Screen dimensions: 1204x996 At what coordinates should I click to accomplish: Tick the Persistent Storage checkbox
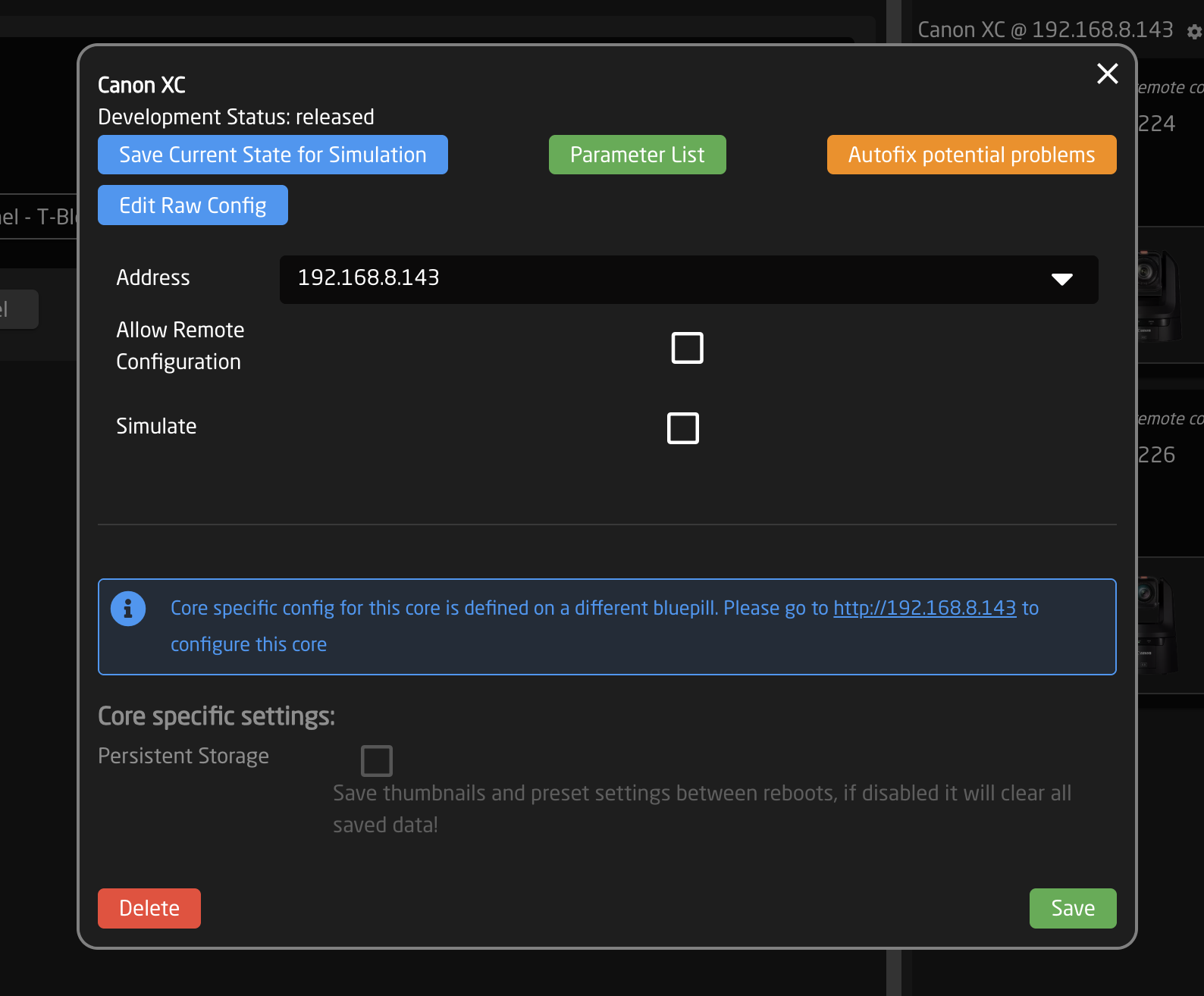pyautogui.click(x=377, y=760)
